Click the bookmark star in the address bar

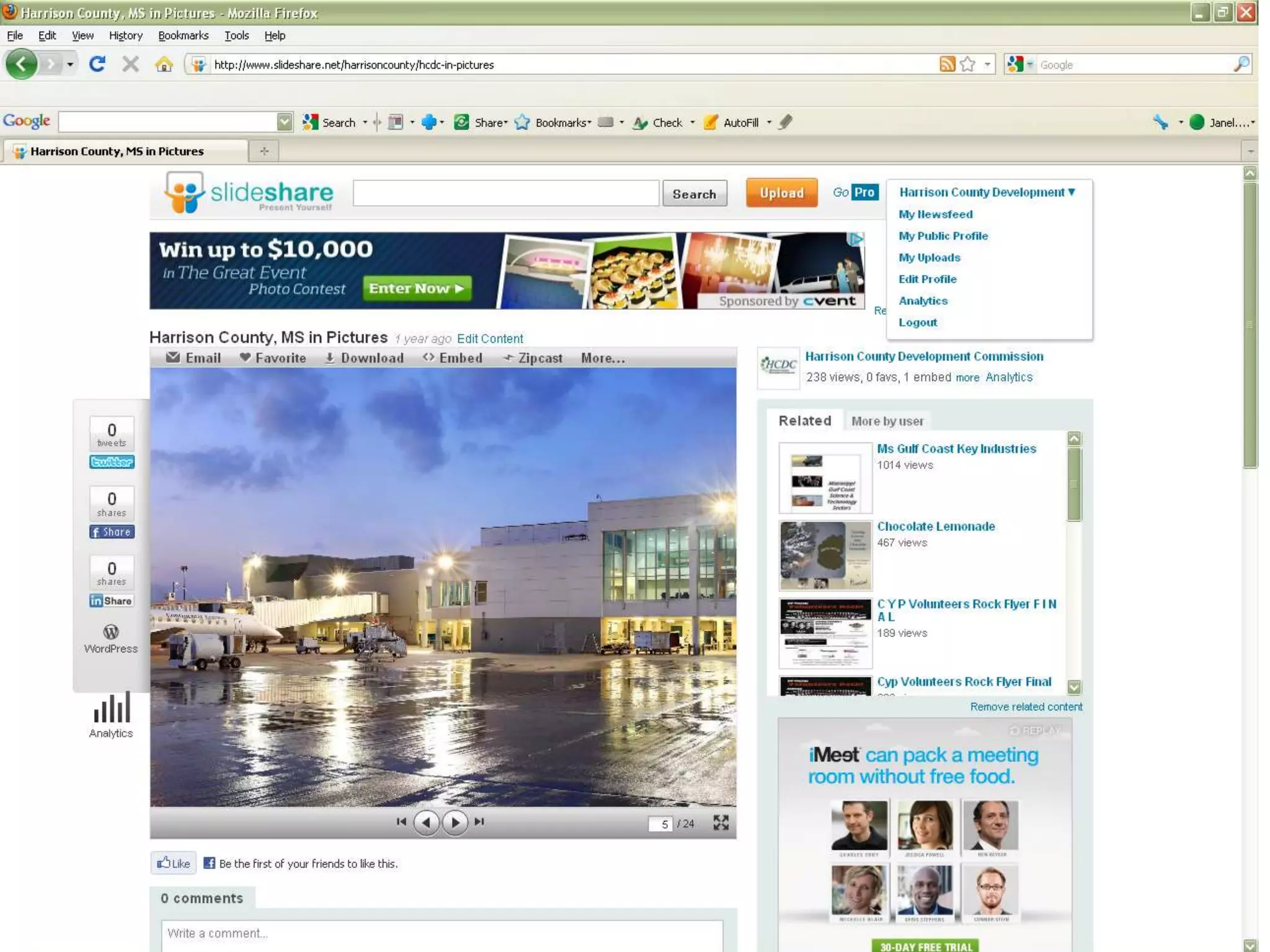pos(967,64)
